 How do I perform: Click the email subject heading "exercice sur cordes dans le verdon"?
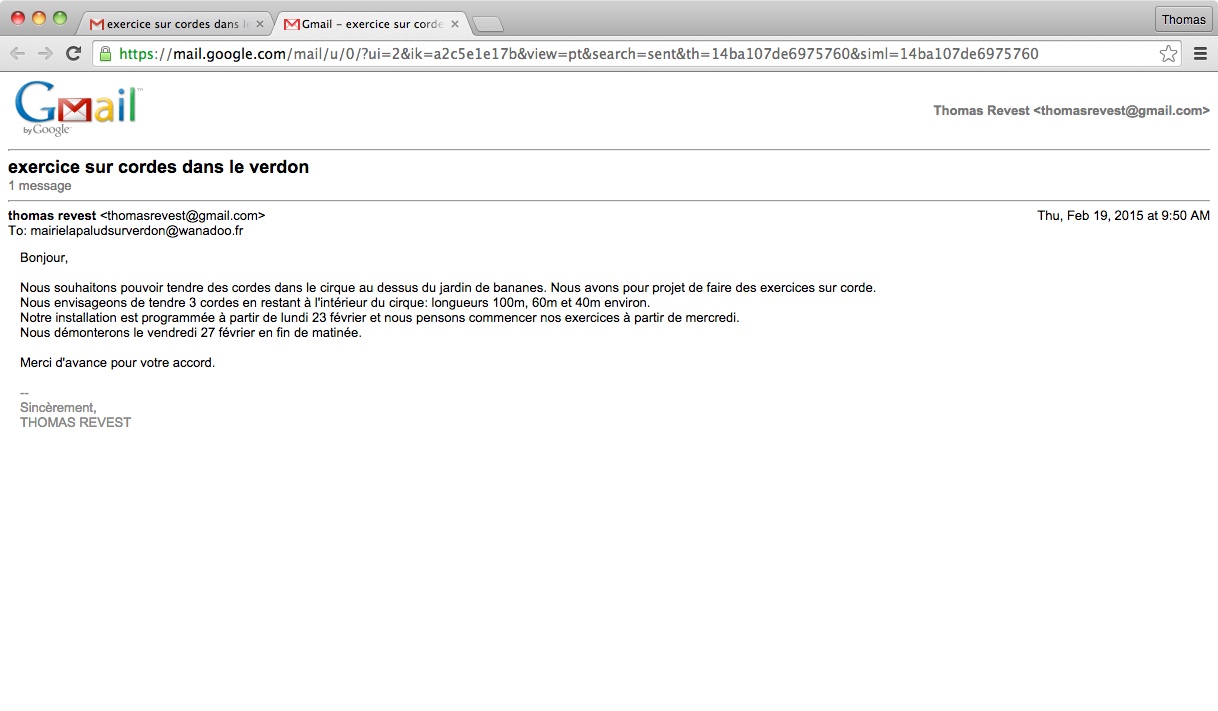pos(158,167)
